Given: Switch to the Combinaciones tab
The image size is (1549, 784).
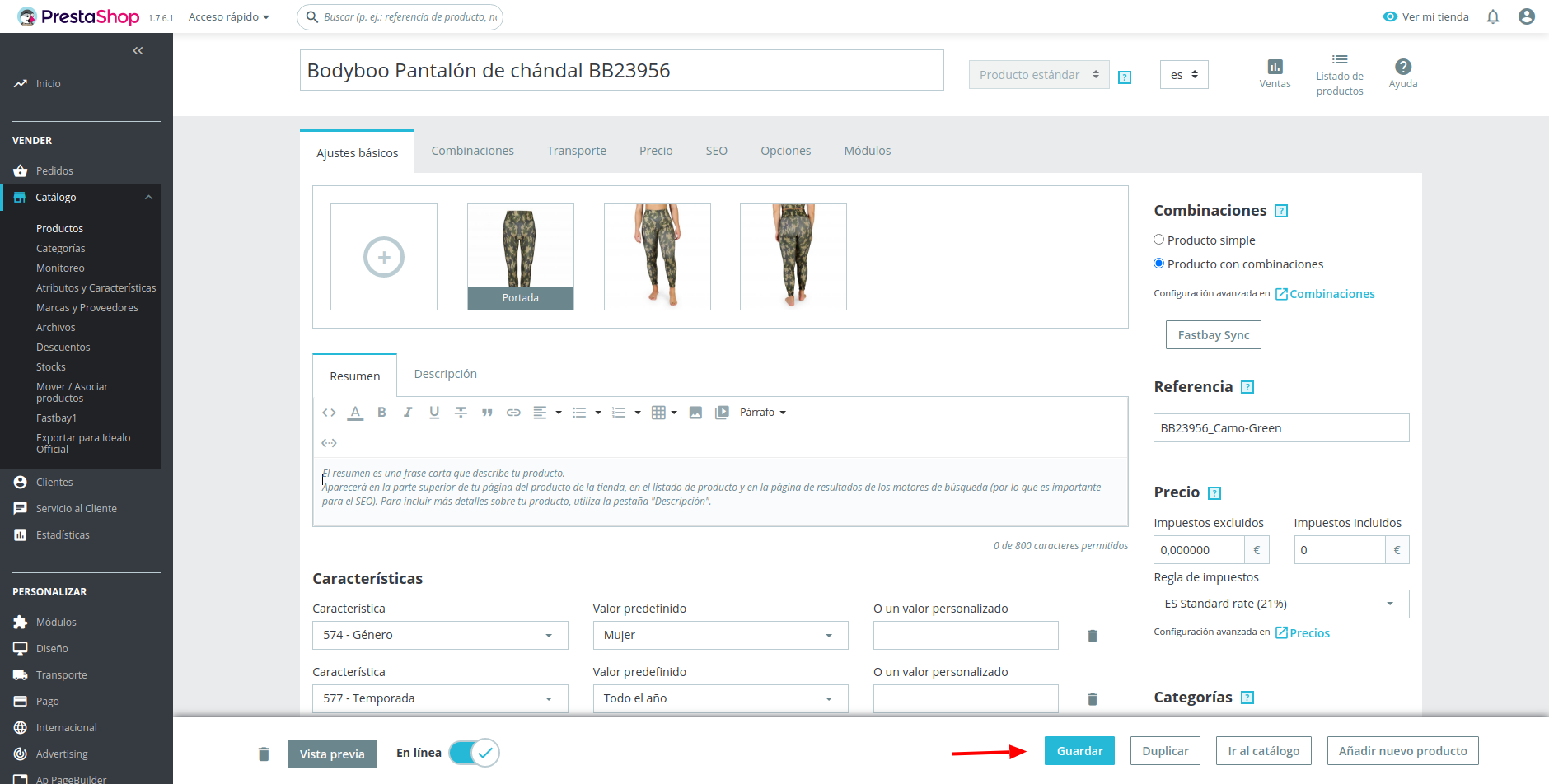Looking at the screenshot, I should tap(473, 151).
